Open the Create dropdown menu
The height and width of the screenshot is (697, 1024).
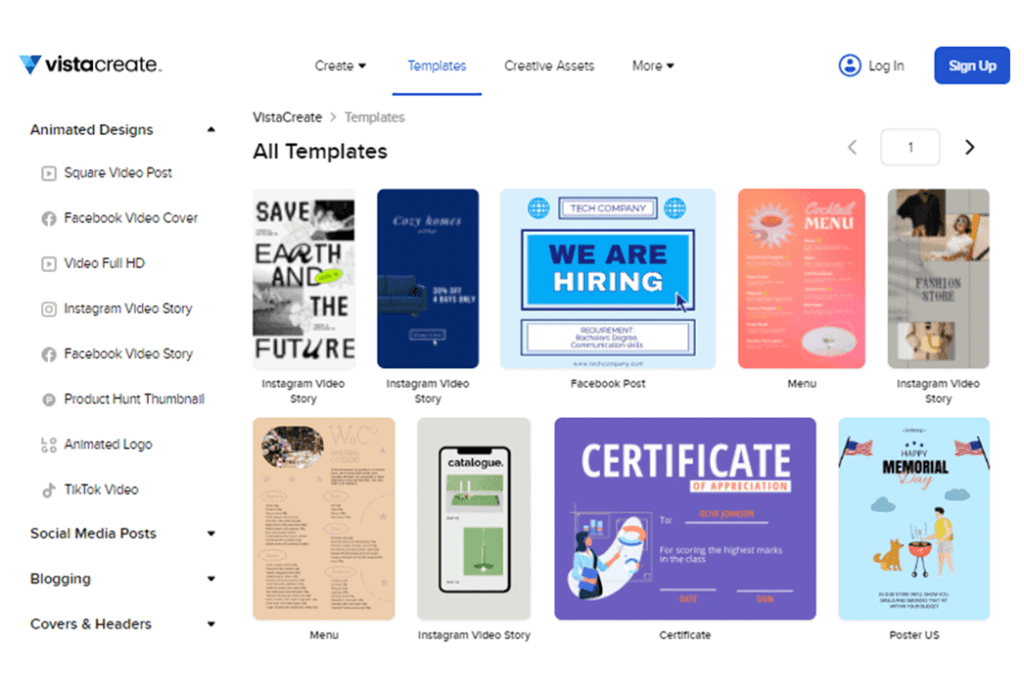(x=340, y=66)
